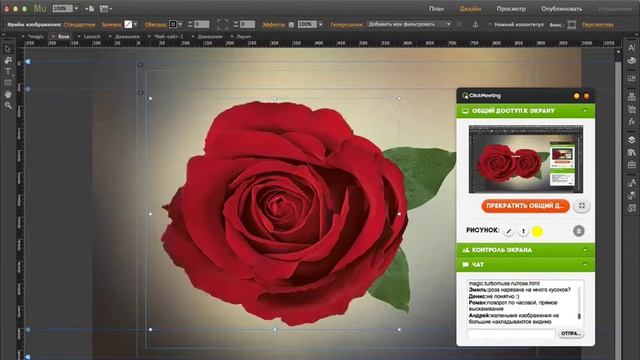Viewport: 640px width, 360px height.
Task: Click the chat message input field
Action: point(511,334)
